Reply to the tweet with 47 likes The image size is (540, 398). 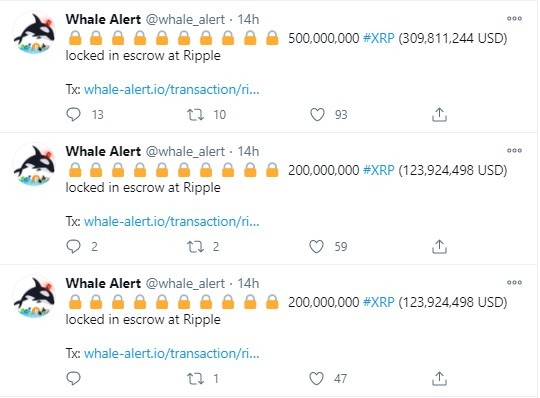click(x=73, y=378)
